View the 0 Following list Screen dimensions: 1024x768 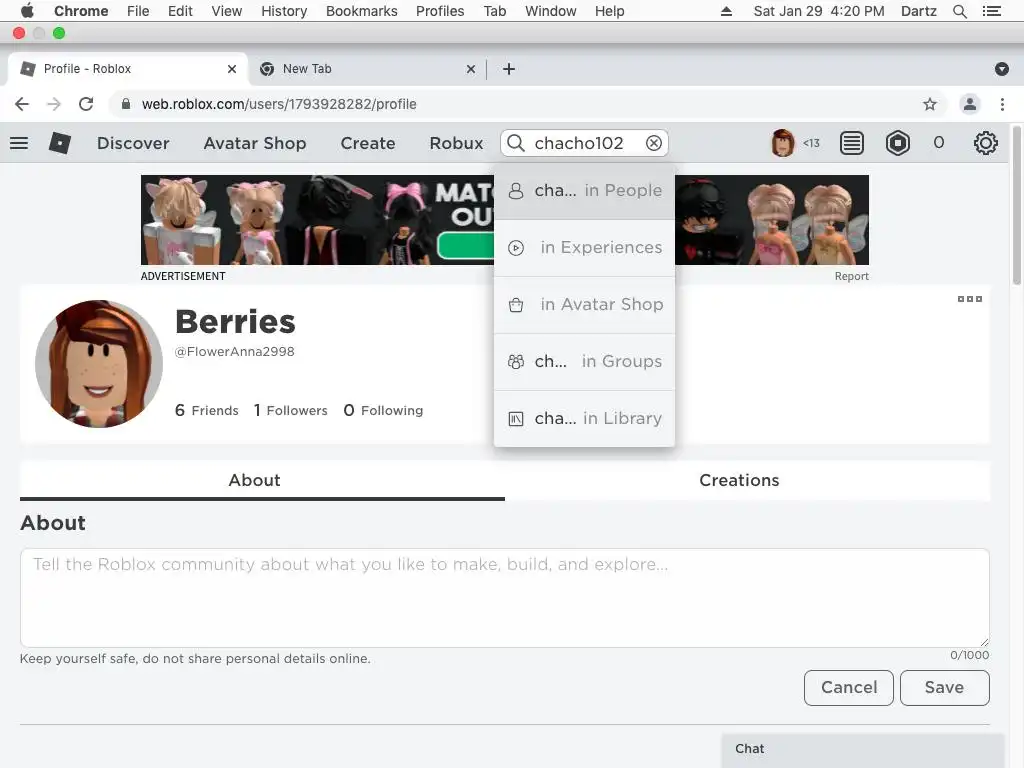[x=383, y=410]
